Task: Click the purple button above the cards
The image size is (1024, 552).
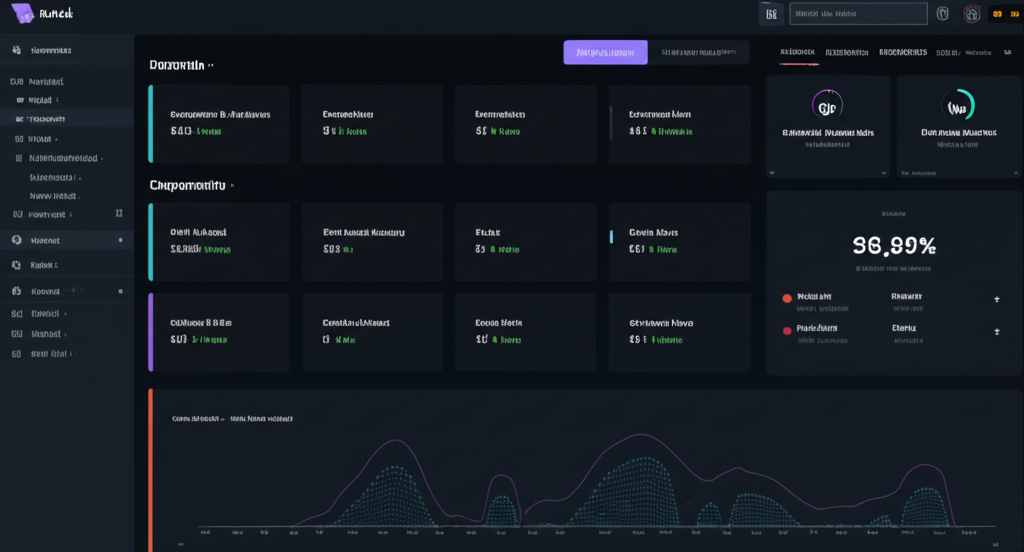Action: [x=605, y=52]
